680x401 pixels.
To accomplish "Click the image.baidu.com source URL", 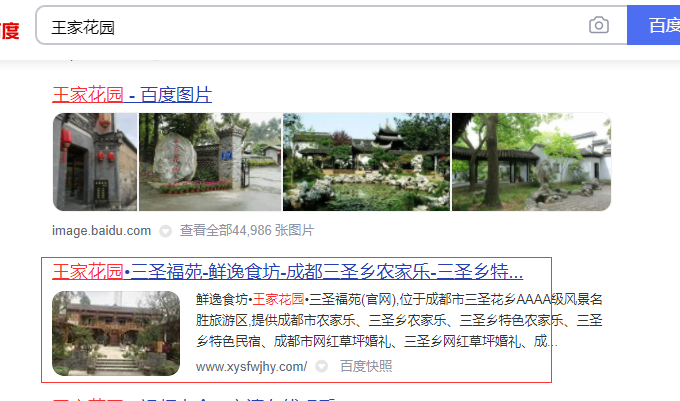I will (x=101, y=231).
